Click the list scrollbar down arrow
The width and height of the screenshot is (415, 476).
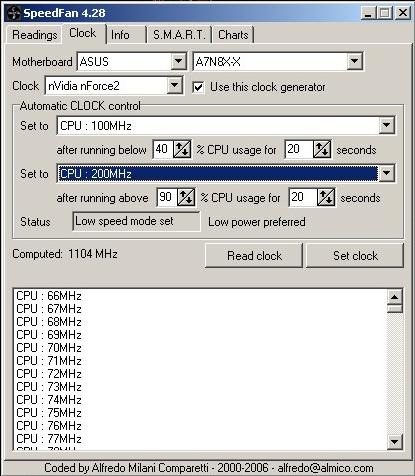pyautogui.click(x=394, y=442)
